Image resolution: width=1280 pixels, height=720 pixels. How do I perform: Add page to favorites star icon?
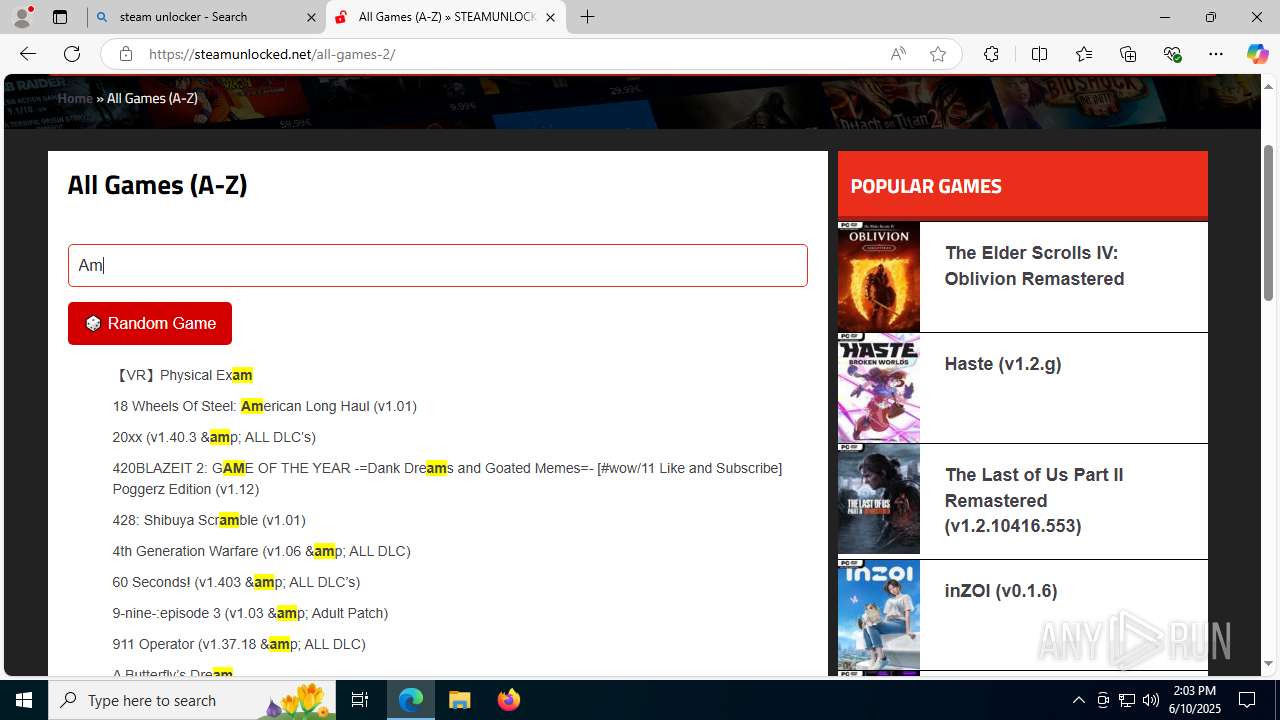937,54
